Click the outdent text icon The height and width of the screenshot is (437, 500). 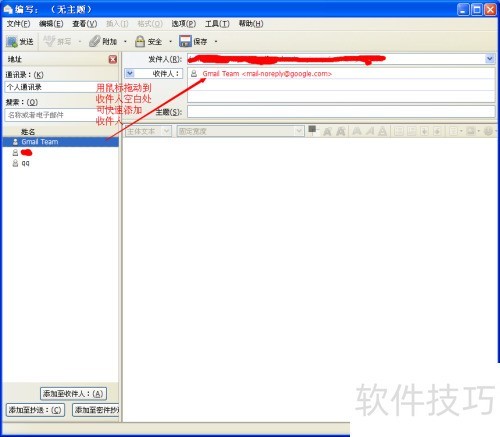[x=424, y=131]
